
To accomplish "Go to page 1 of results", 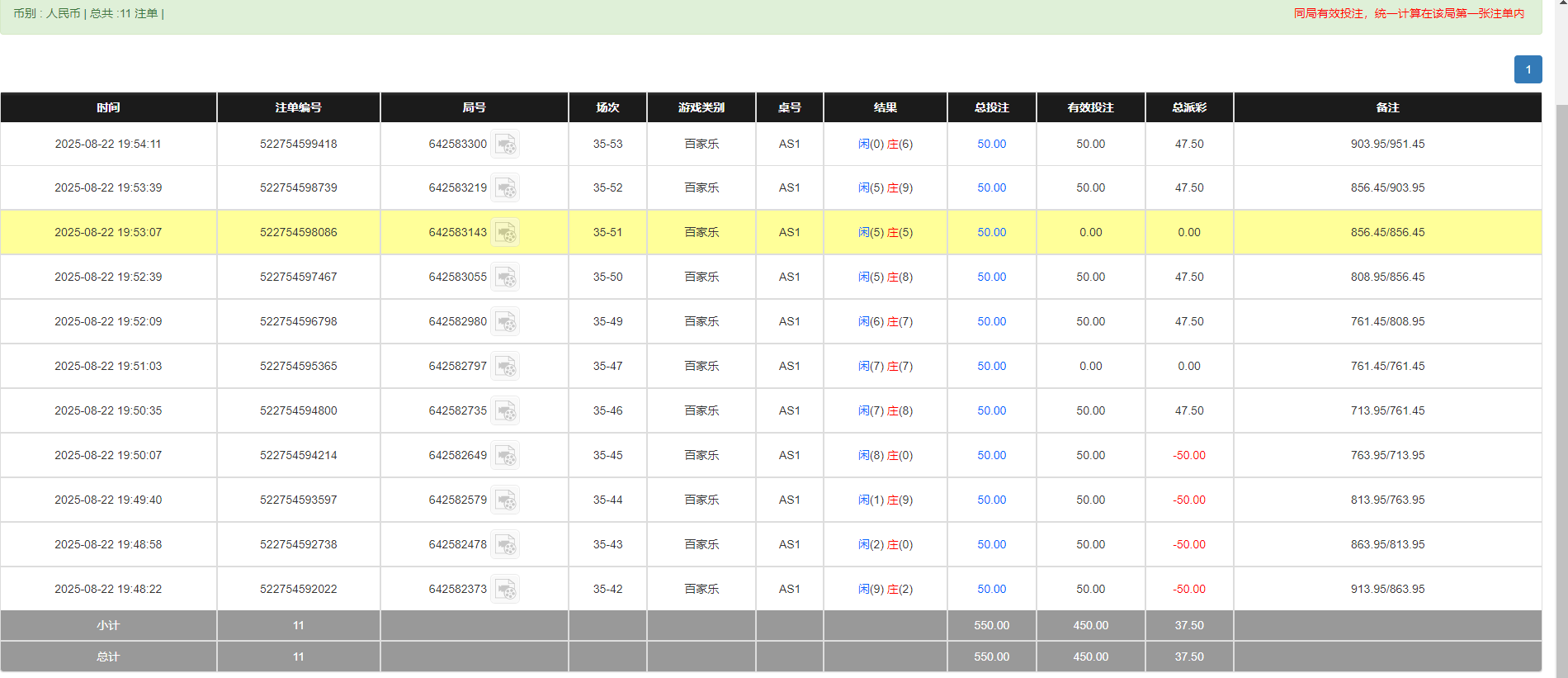I will (1528, 69).
